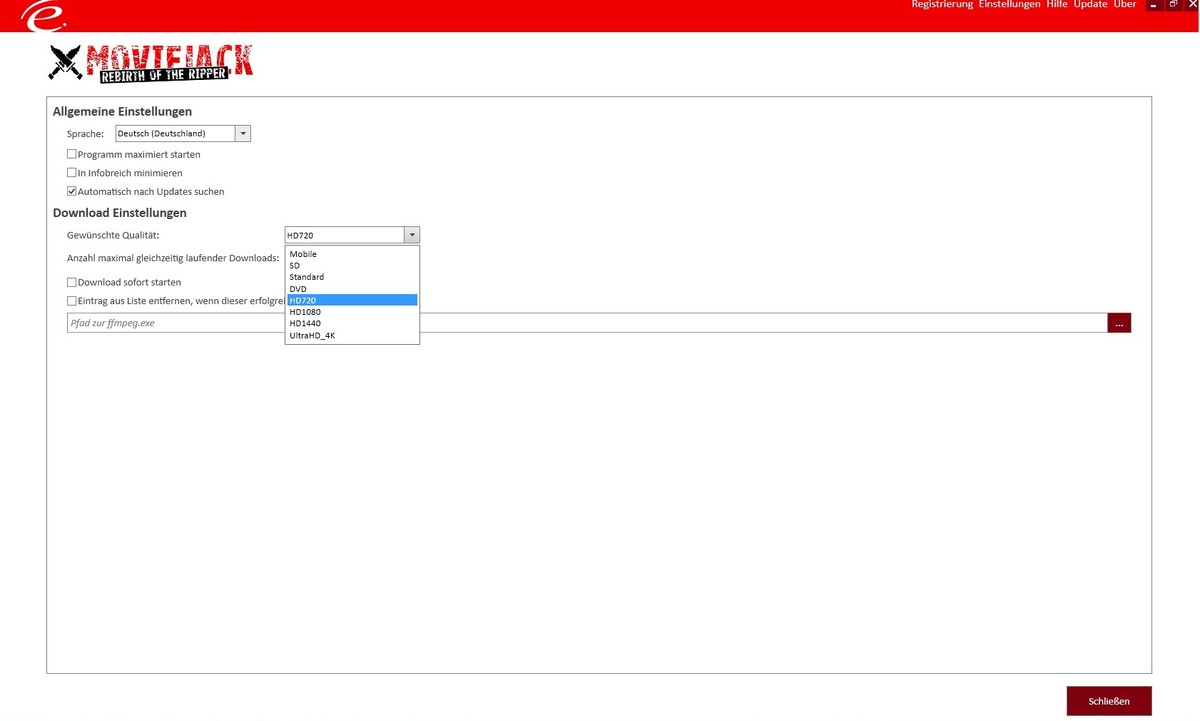The width and height of the screenshot is (1200, 721).
Task: Open Einstellungen in the top bar
Action: [x=1009, y=5]
